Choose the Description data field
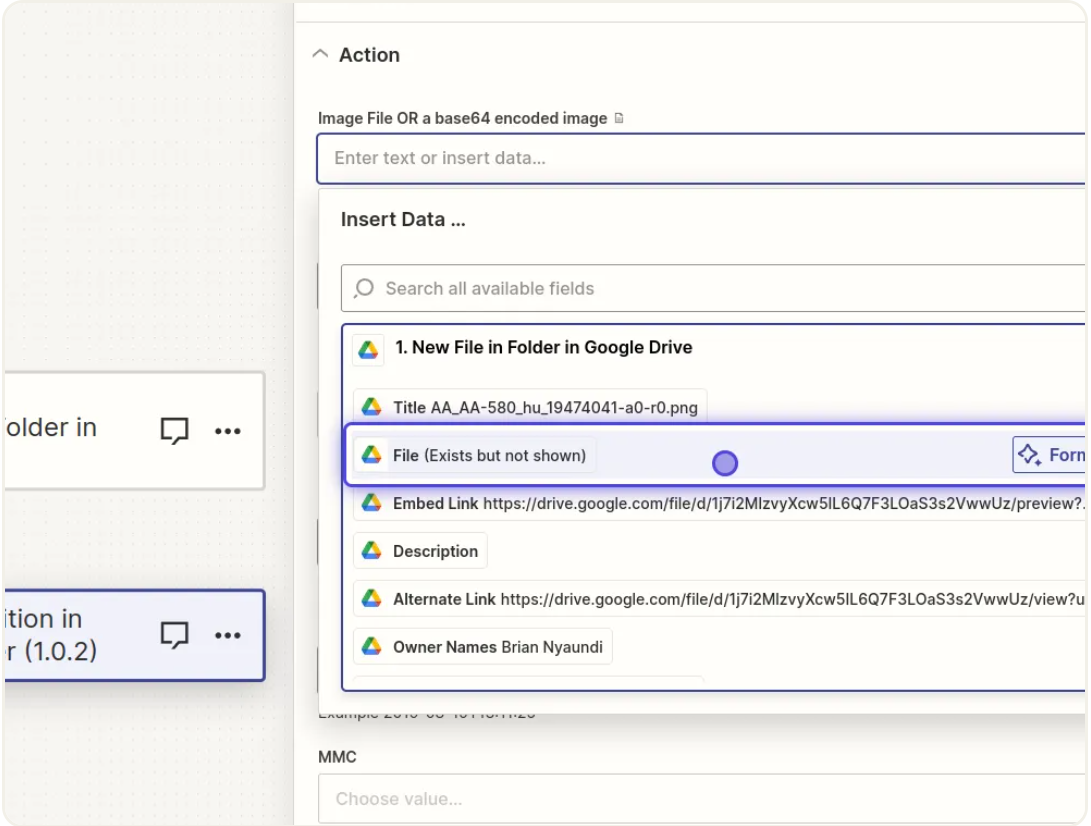This screenshot has height=826, width=1091. pyautogui.click(x=421, y=551)
